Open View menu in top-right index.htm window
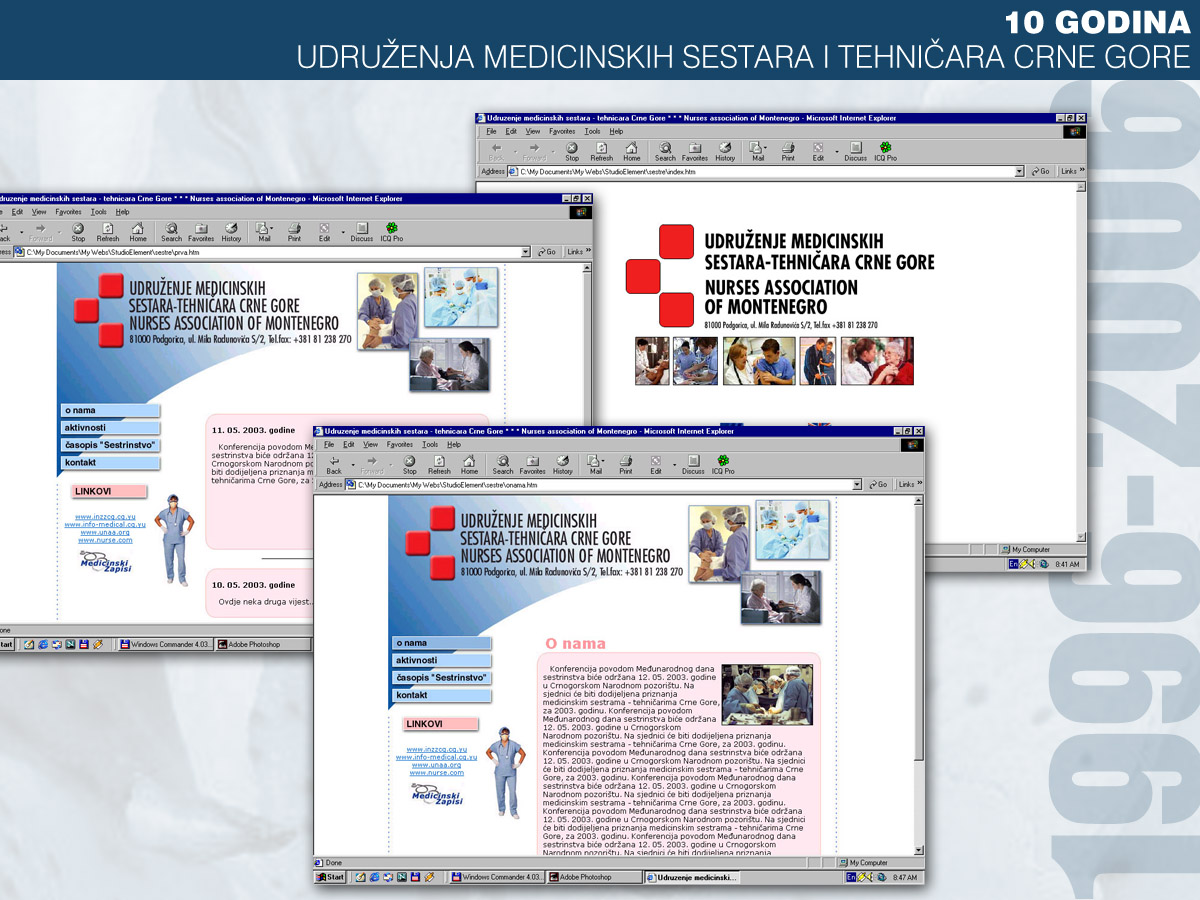 tap(533, 131)
